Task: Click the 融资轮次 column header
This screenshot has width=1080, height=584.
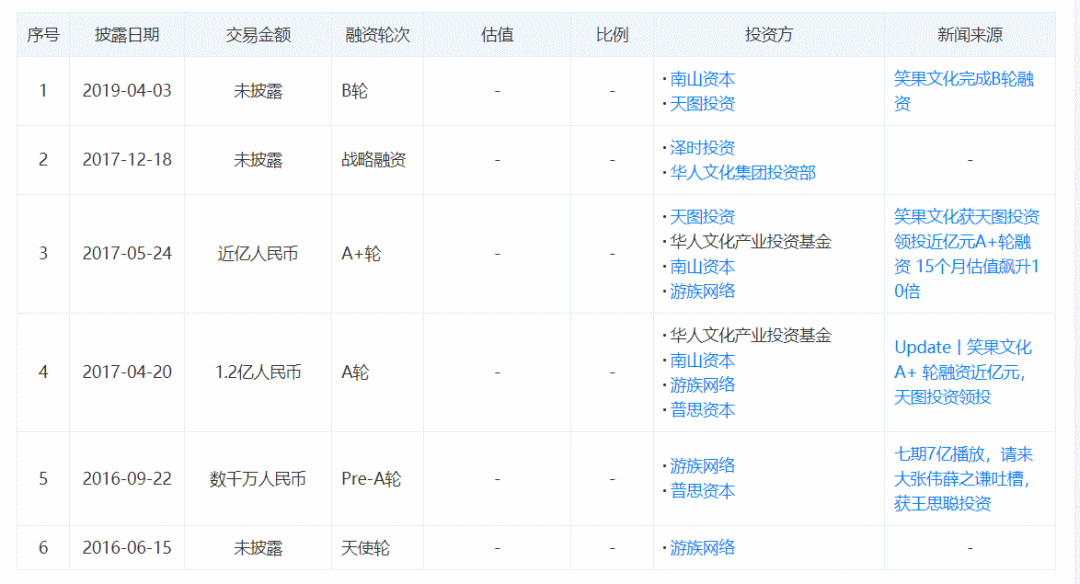Action: coord(377,35)
